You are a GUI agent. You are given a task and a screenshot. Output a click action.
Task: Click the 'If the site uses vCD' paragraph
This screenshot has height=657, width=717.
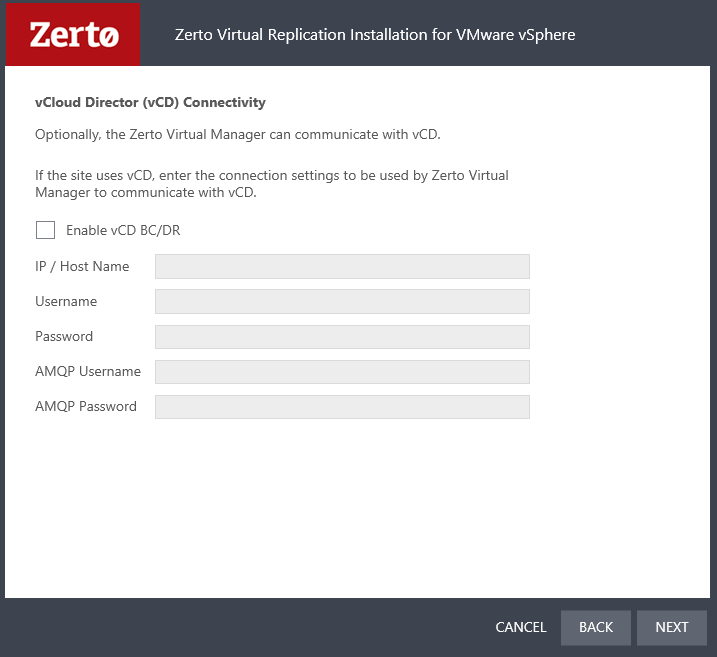(271, 184)
